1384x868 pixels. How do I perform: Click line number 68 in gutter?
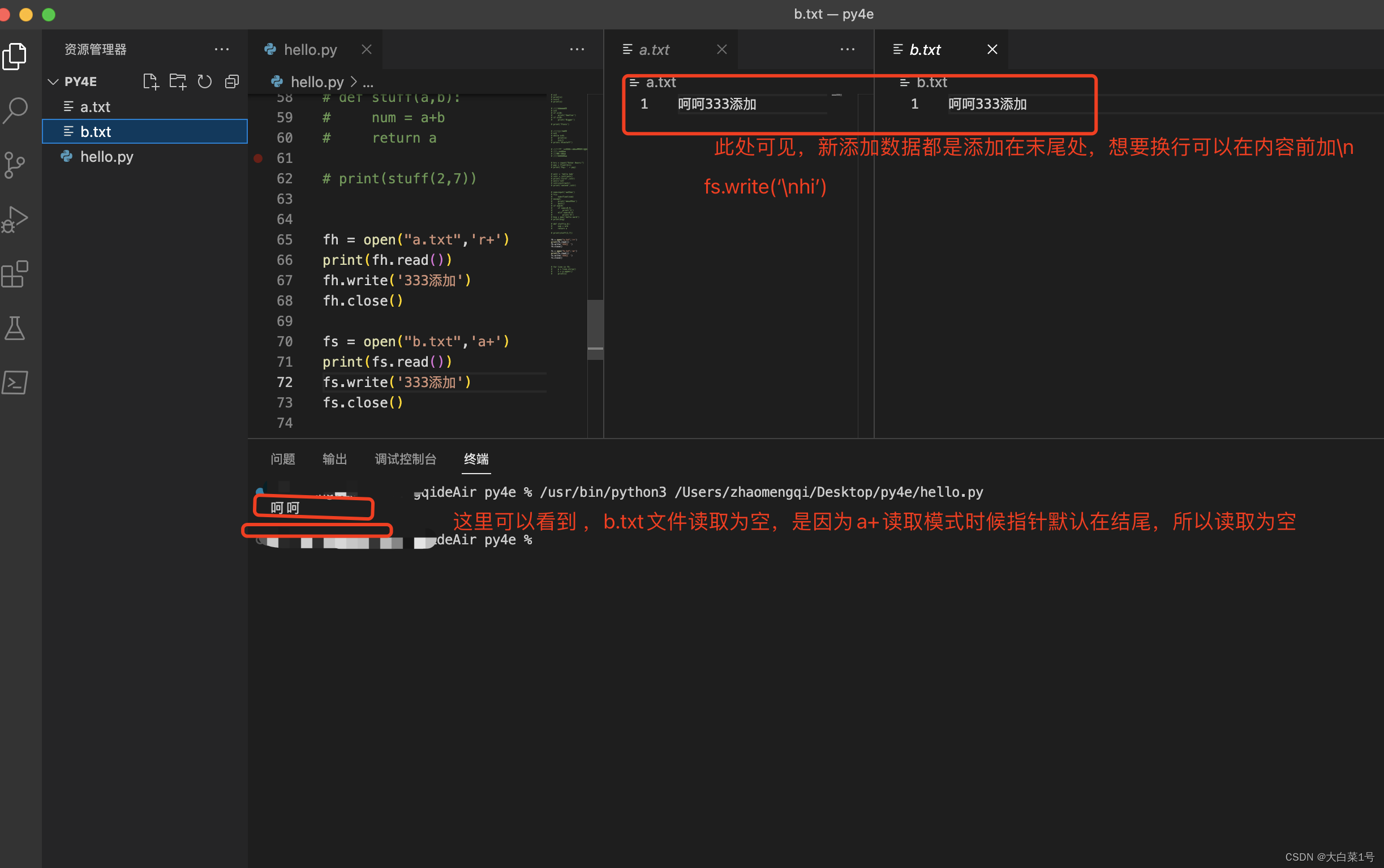point(285,301)
